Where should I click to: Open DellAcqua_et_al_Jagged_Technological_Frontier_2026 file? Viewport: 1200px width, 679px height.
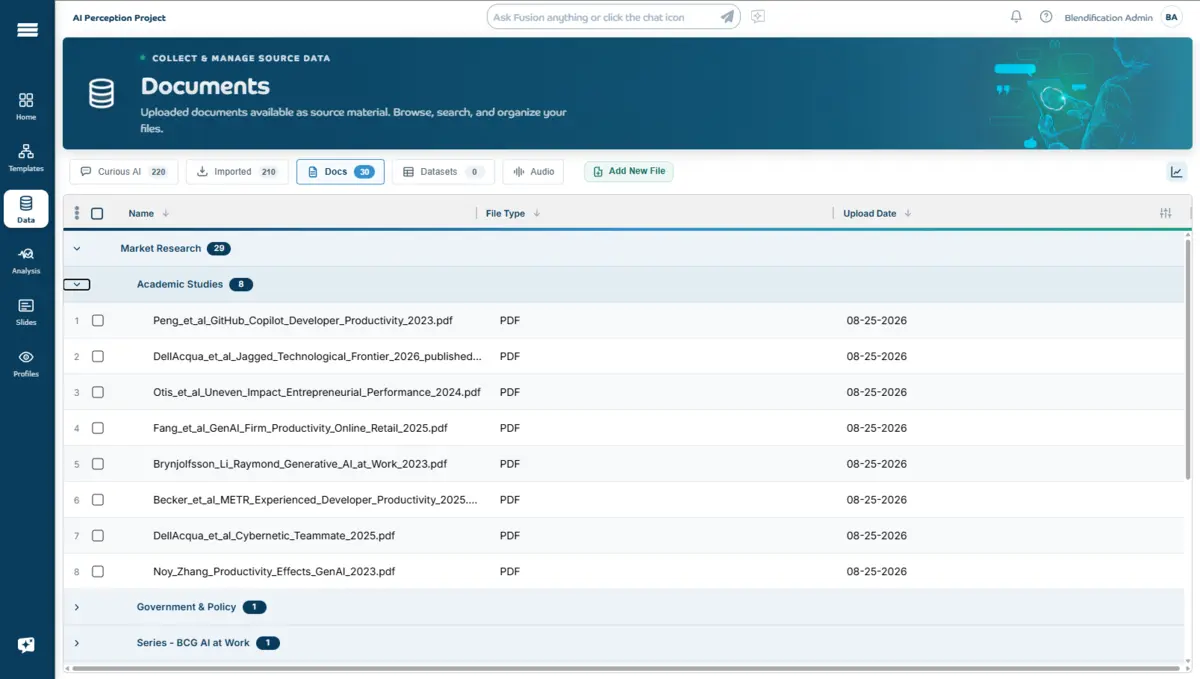click(x=317, y=356)
